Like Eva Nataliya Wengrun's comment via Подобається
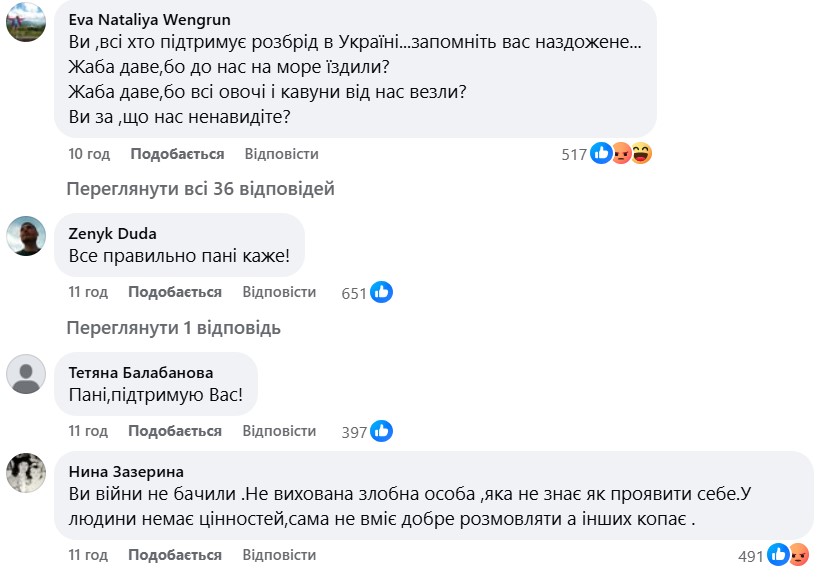Viewport: 827px width, 578px height. [176, 154]
